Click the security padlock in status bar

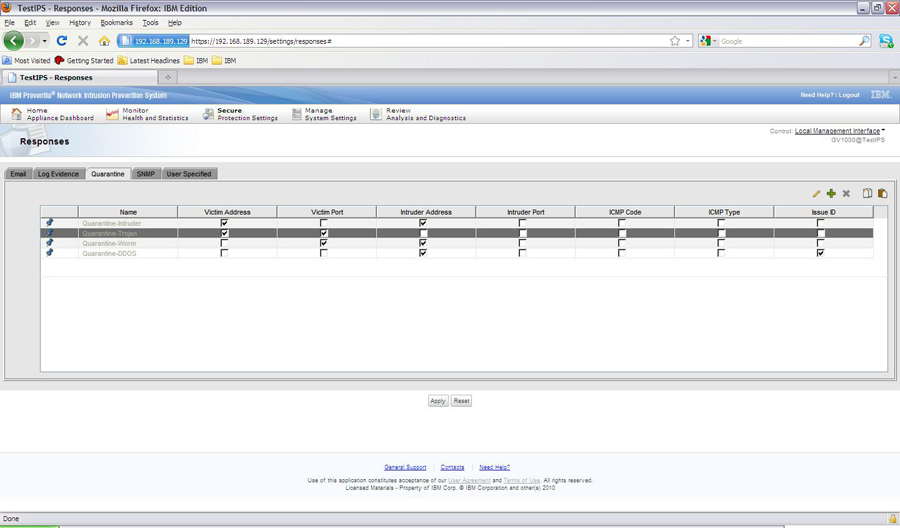click(x=893, y=519)
